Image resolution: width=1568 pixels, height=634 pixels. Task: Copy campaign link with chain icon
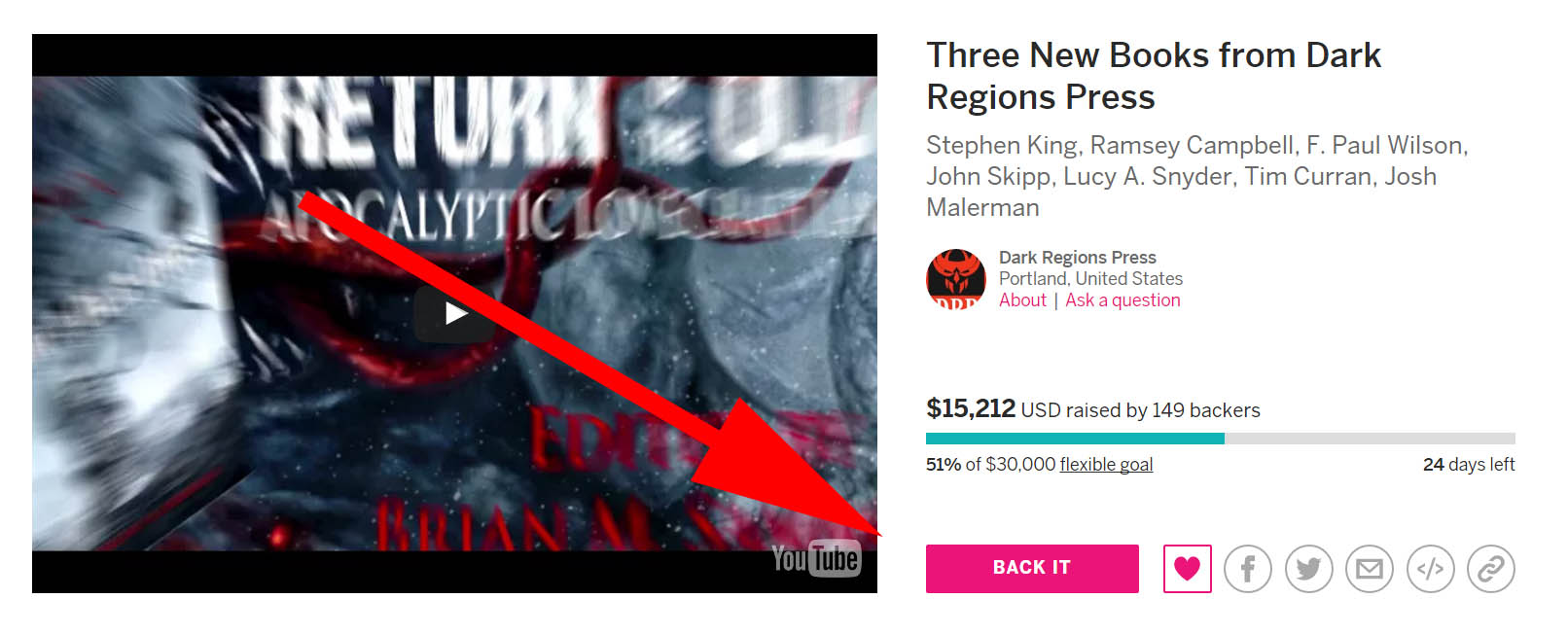click(x=1491, y=569)
